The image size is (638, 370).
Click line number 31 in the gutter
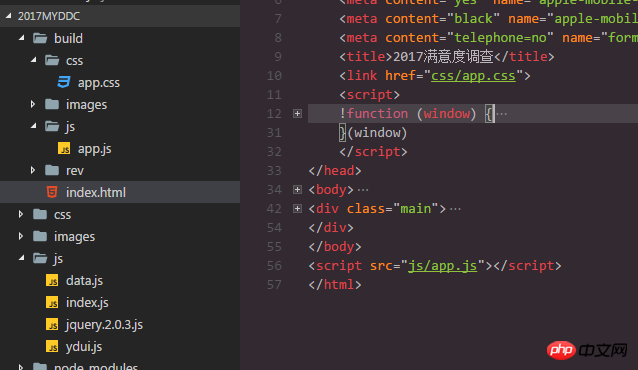coord(274,133)
